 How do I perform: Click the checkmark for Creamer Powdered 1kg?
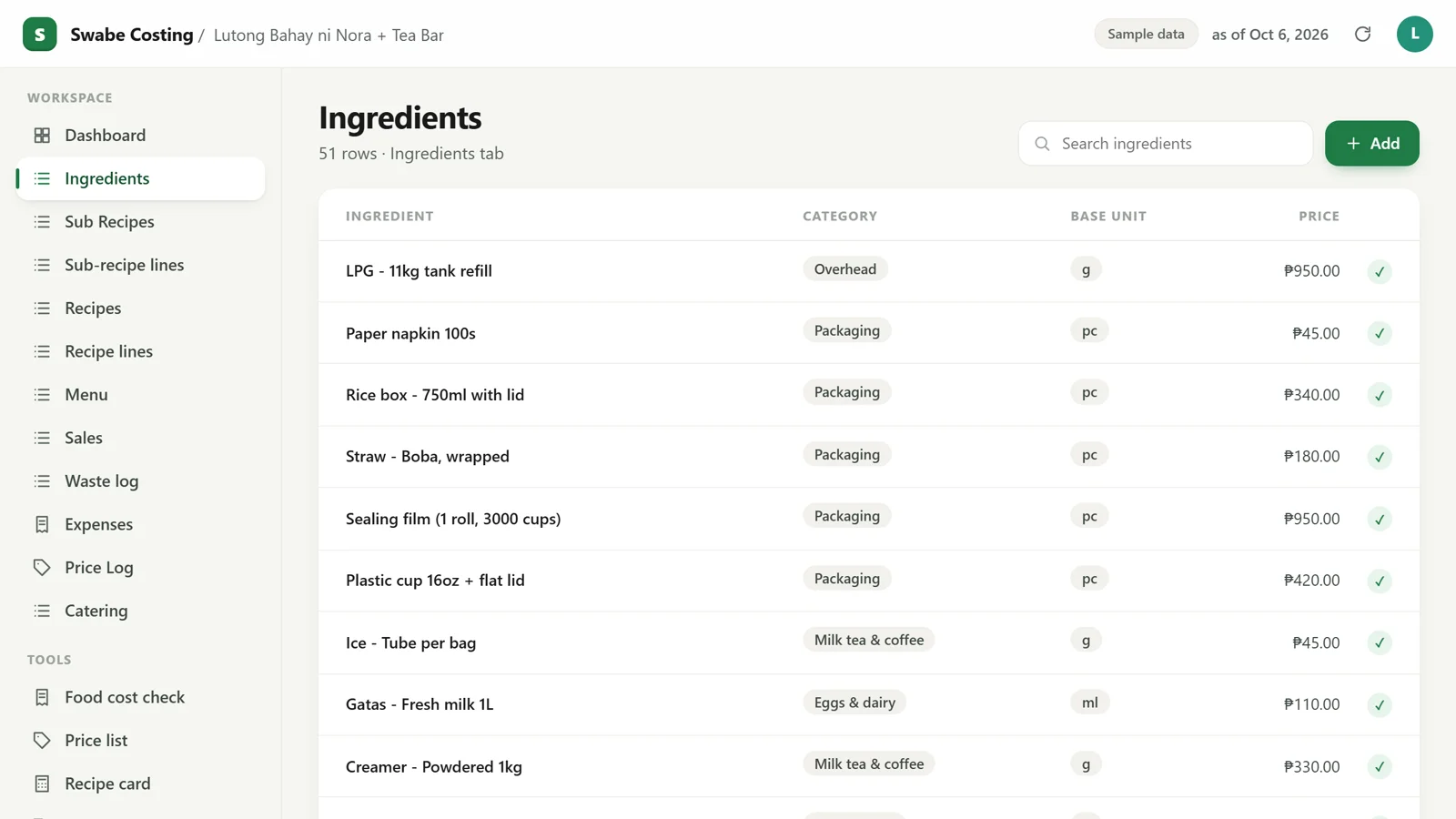point(1380,766)
